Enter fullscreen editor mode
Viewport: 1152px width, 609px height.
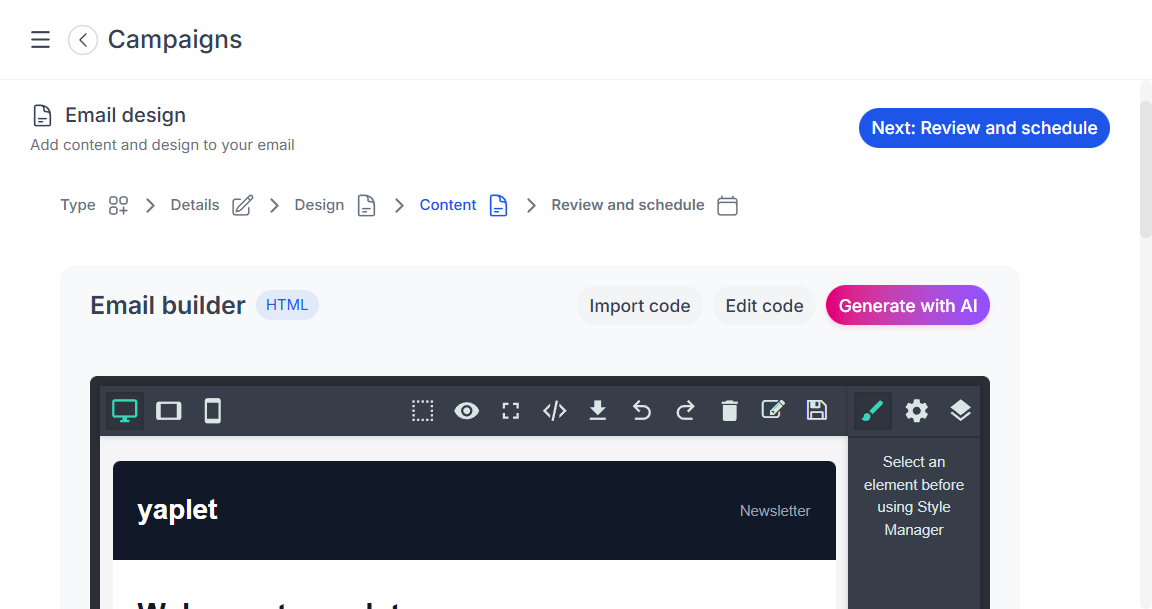pos(511,411)
